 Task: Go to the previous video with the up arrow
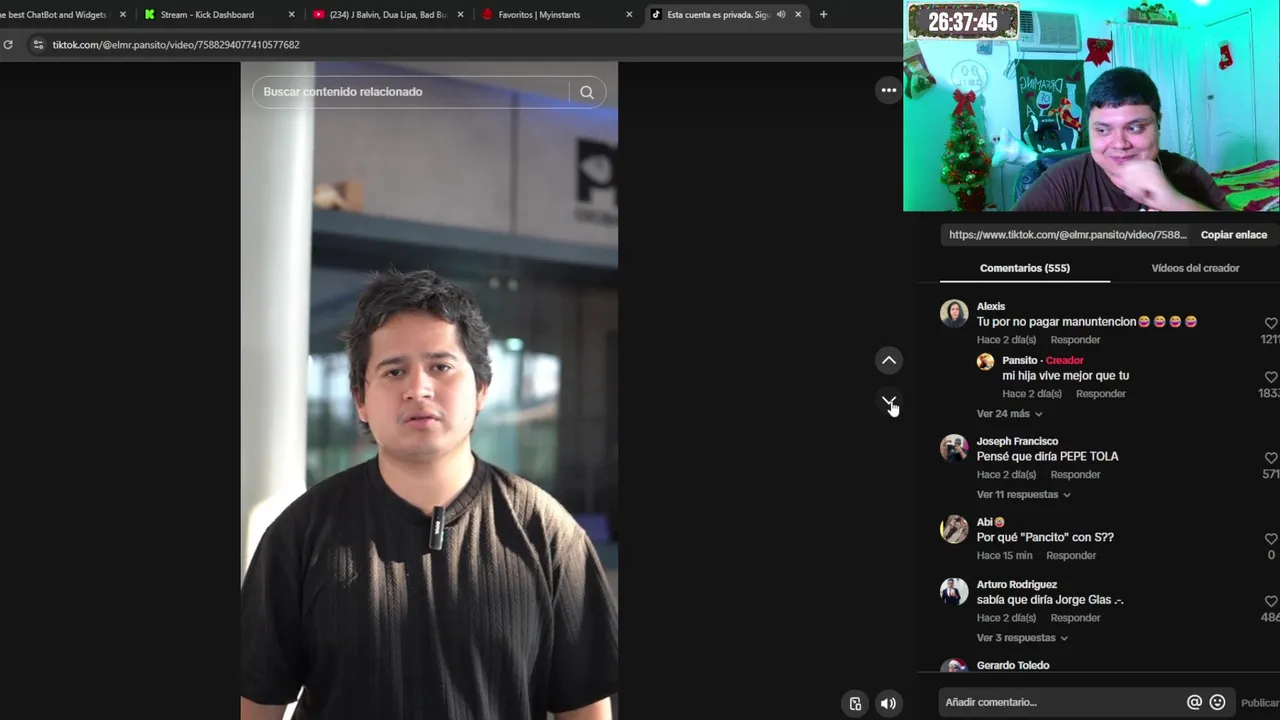pyautogui.click(x=888, y=360)
